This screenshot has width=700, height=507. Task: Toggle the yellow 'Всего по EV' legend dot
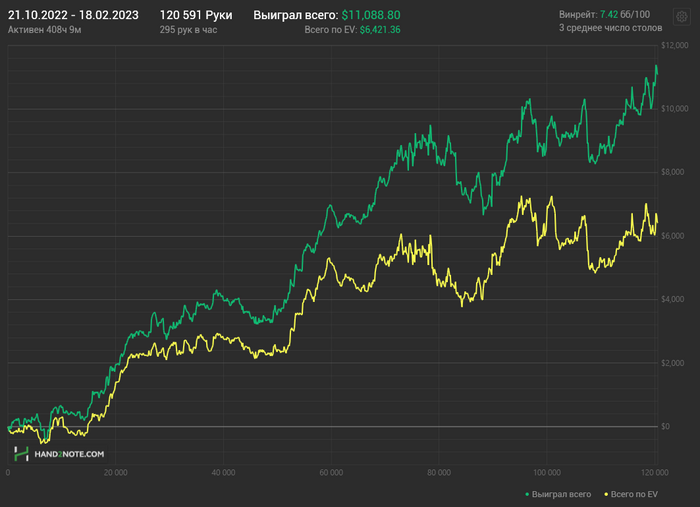pos(606,495)
